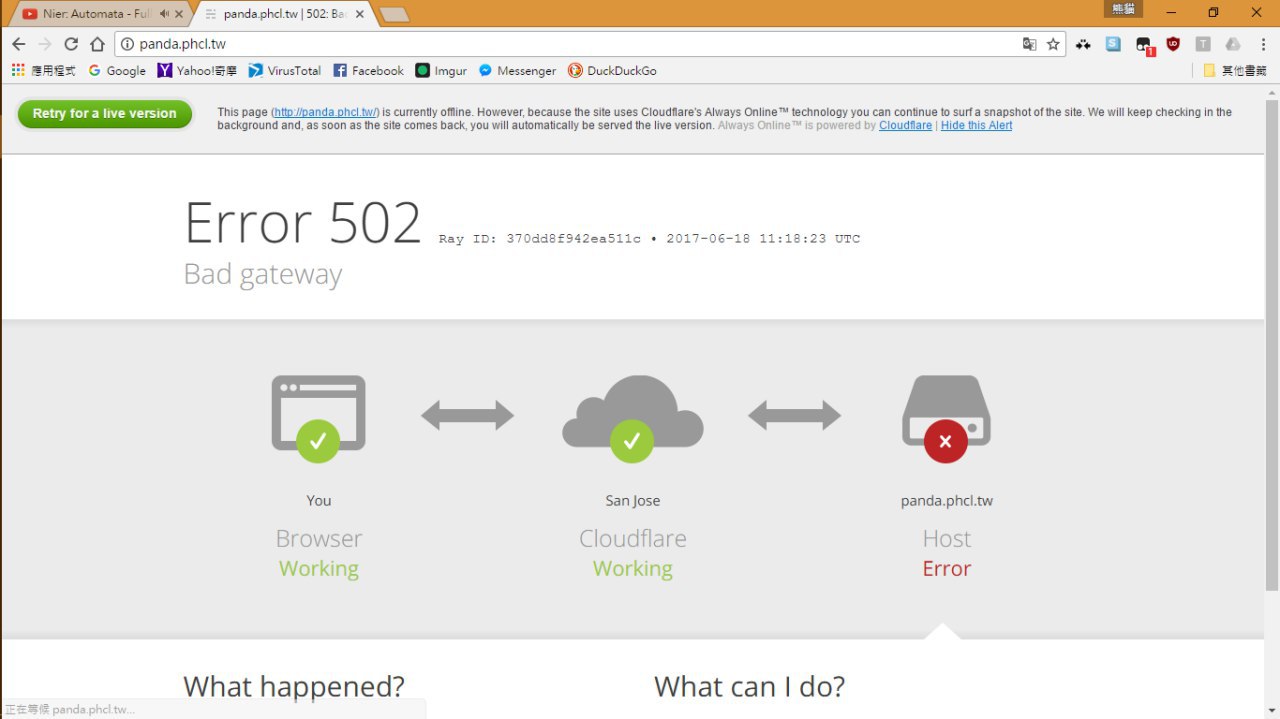The image size is (1280, 719).
Task: Mute audio on the Nier: Automata tab
Action: 164,14
